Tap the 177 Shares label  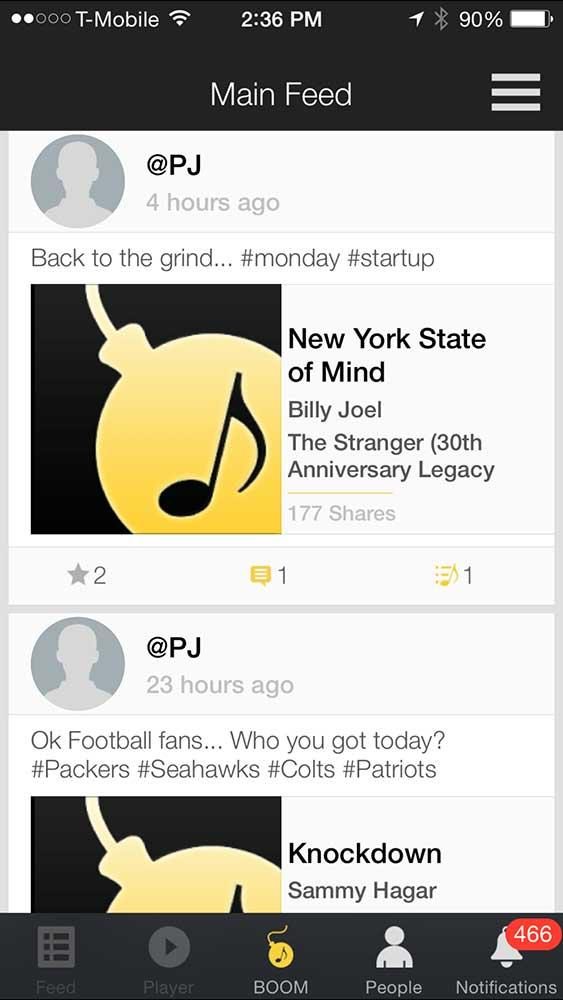point(342,513)
